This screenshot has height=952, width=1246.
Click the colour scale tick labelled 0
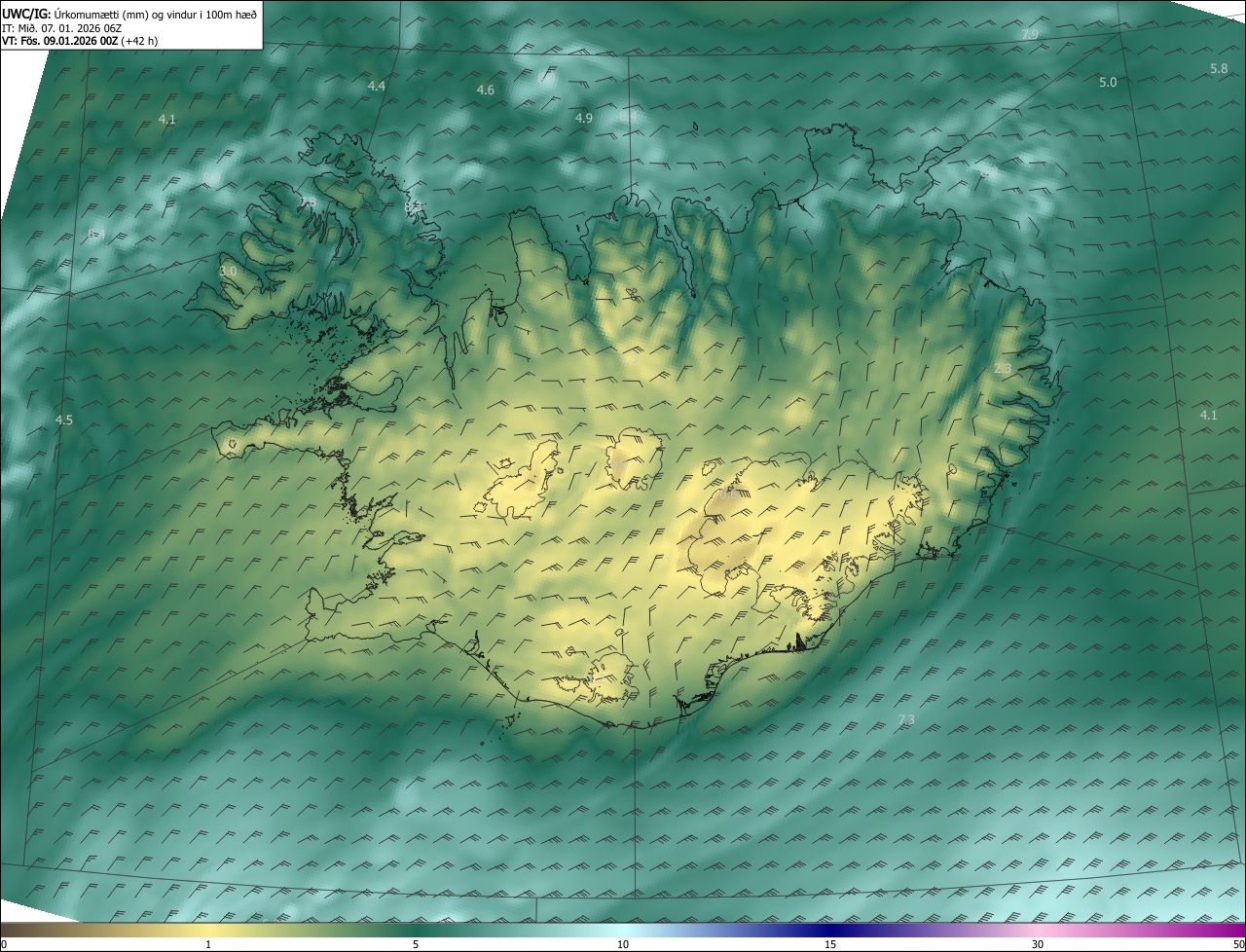point(4,944)
